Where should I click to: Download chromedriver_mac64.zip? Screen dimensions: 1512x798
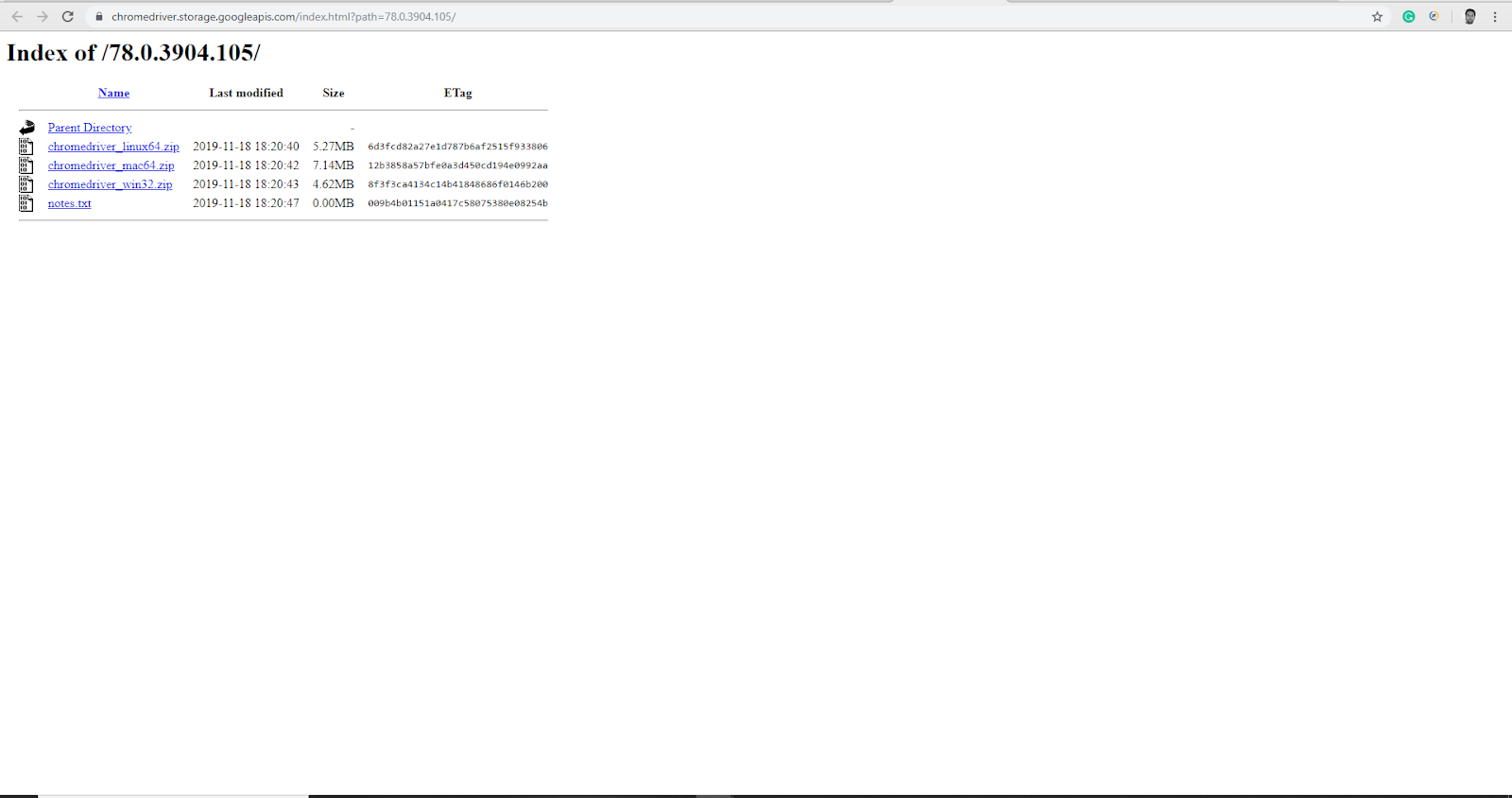[112, 165]
